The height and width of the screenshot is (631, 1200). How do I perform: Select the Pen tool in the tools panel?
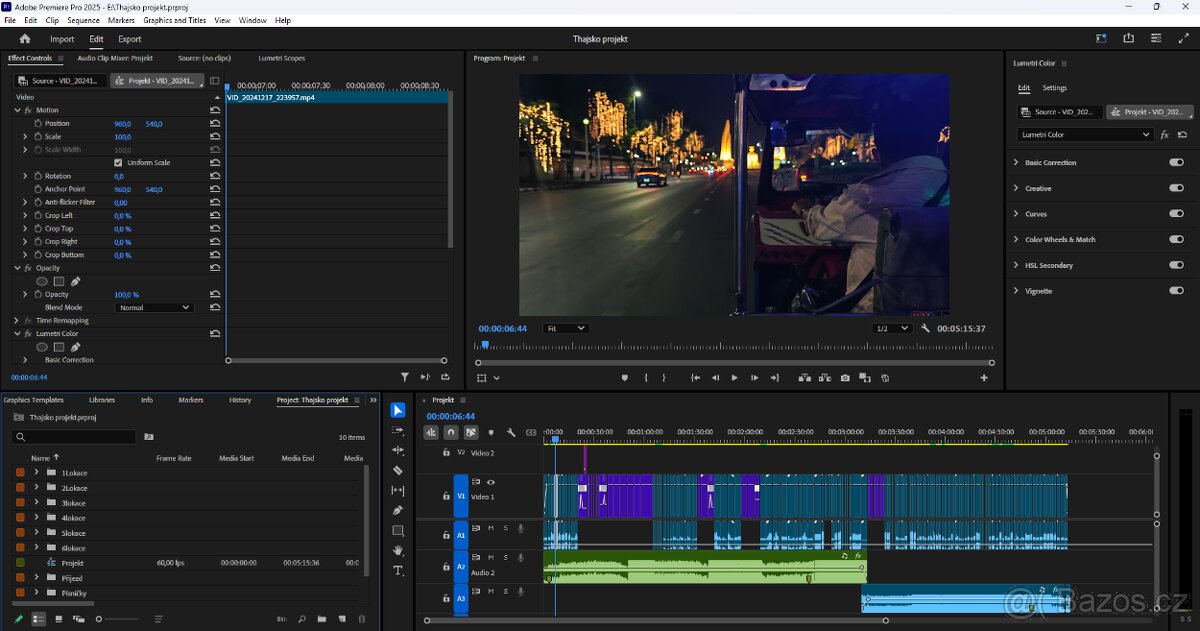[x=398, y=510]
